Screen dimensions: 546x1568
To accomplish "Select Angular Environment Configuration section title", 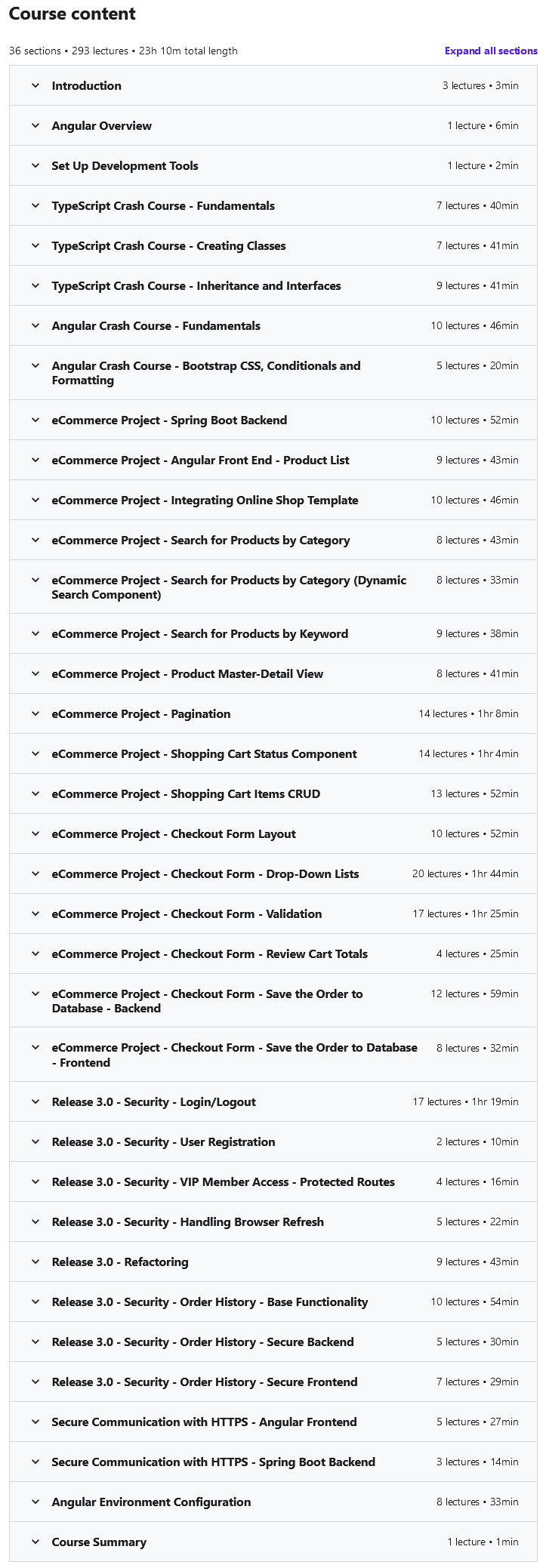I will coord(151,1502).
